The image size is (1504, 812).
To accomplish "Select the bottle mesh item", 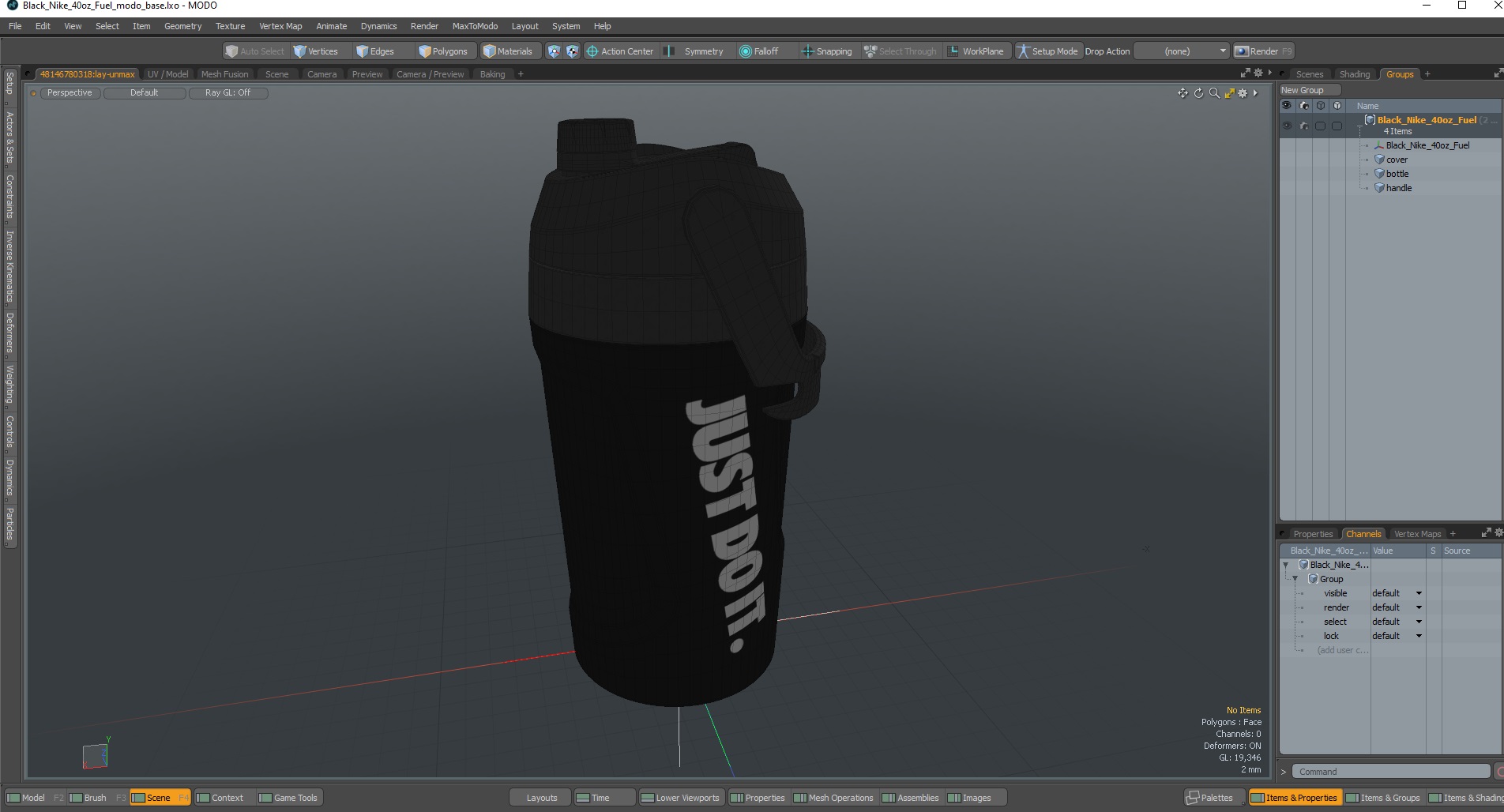I will (1397, 174).
